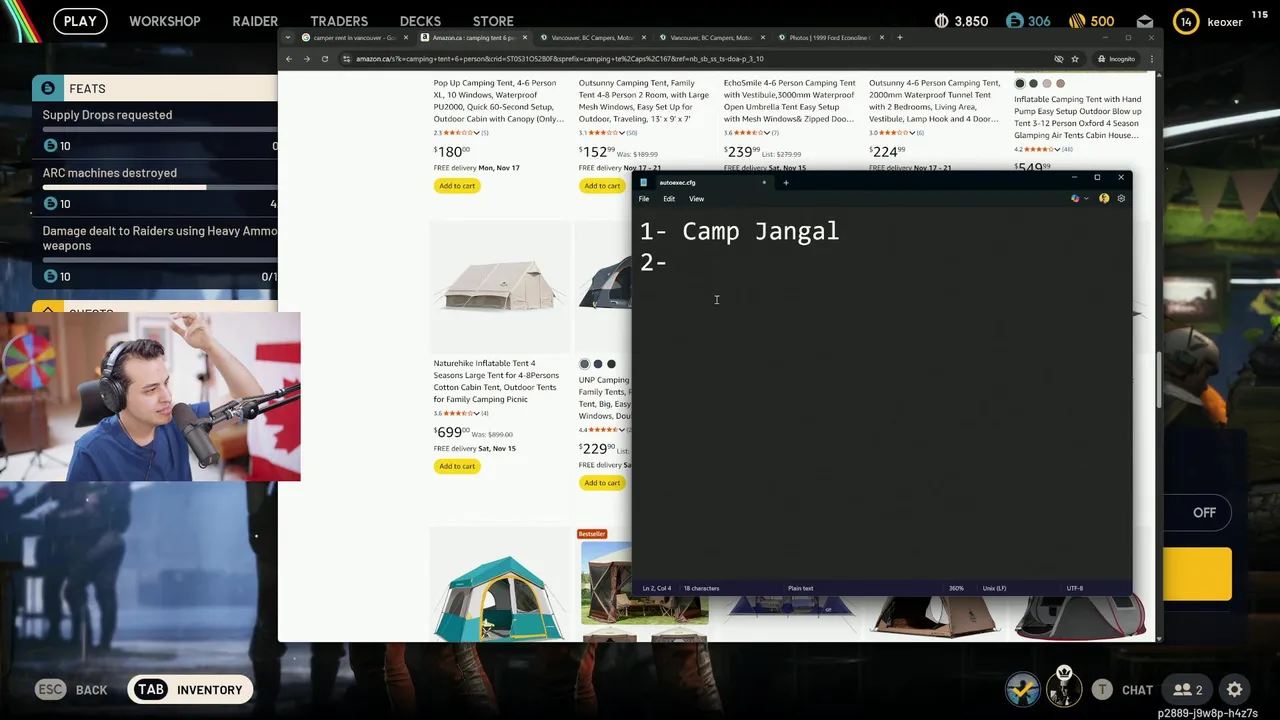Bookmark the page with star icon
The image size is (1280, 720).
pyautogui.click(x=1075, y=59)
